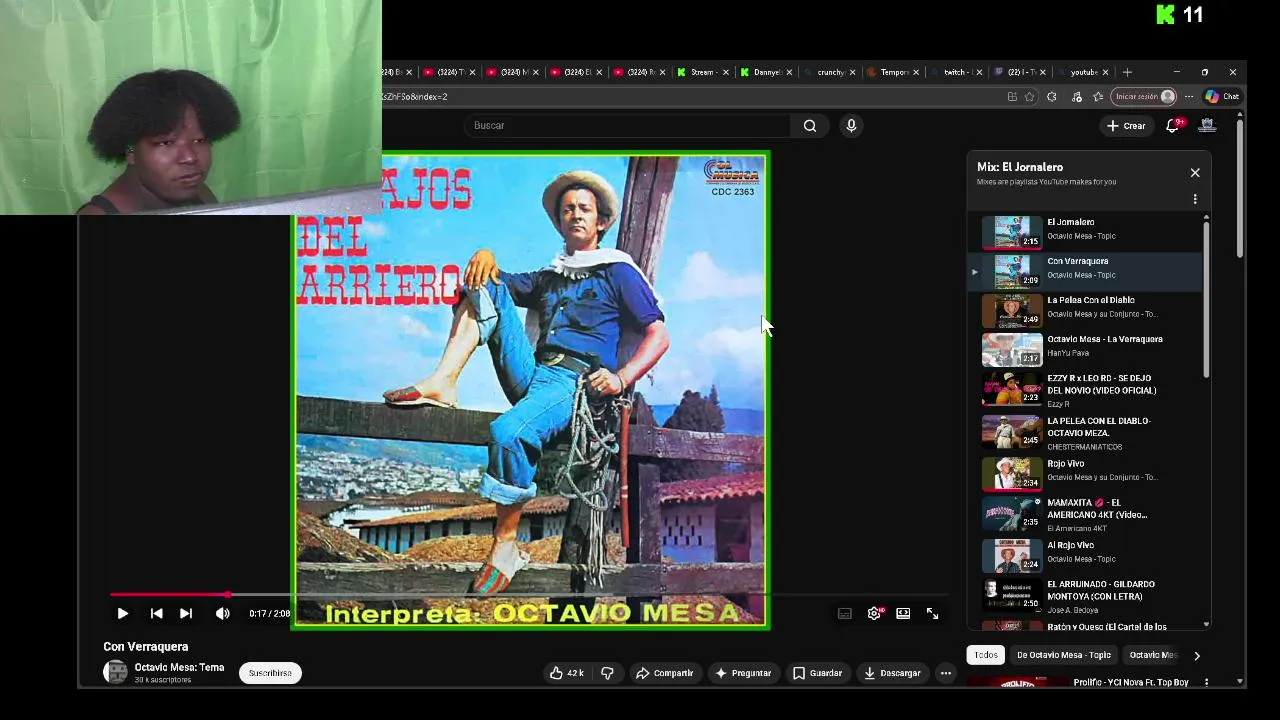Start voice search with microphone icon
Screen dimensions: 1280x720
[x=851, y=125]
